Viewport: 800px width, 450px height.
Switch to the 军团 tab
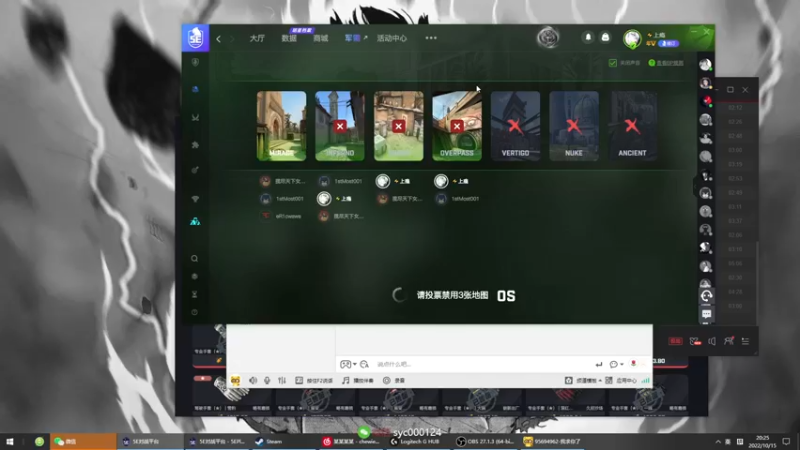click(353, 38)
